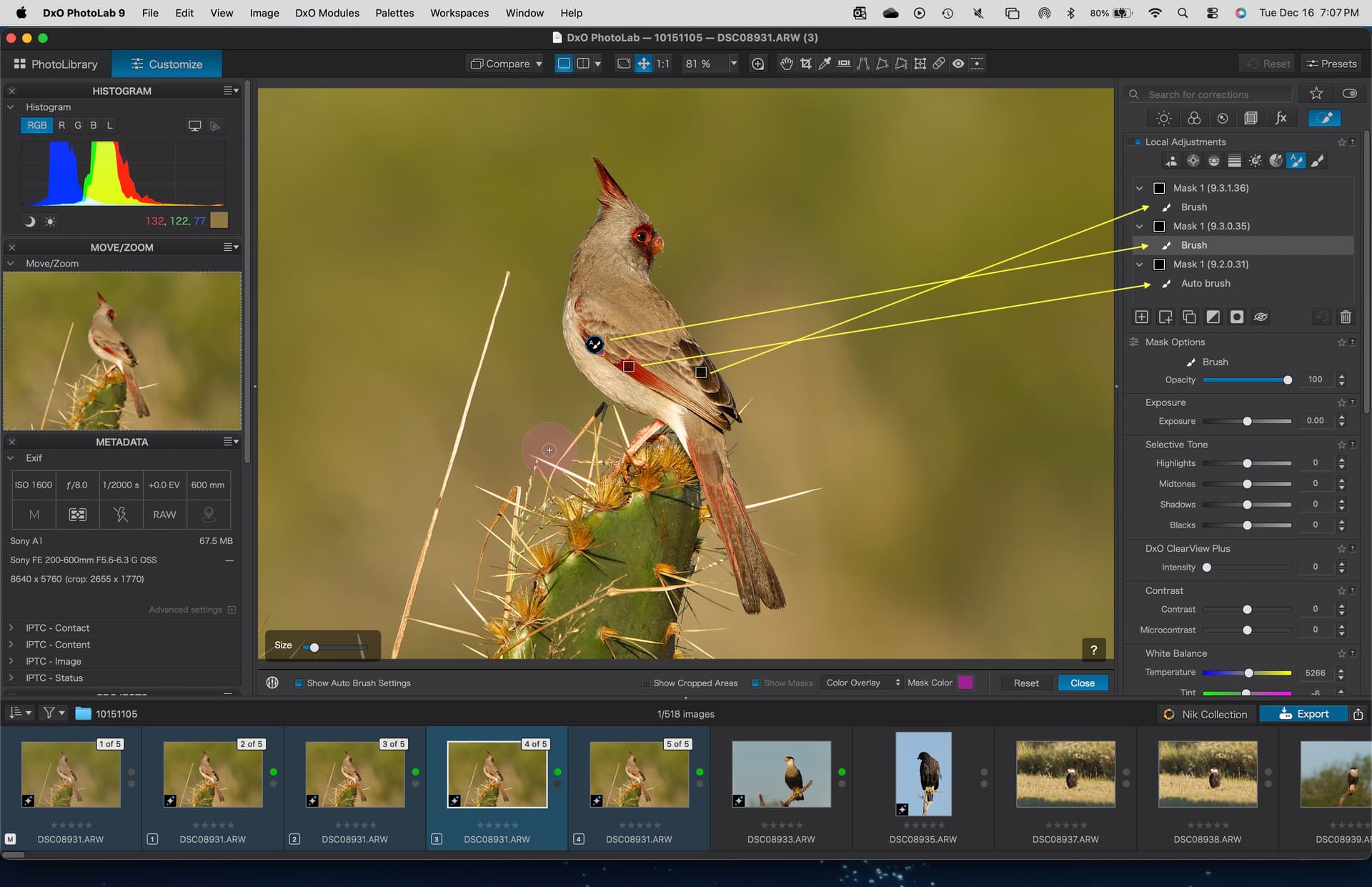Open the Repair retouch bandage tool
The width and height of the screenshot is (1372, 887).
point(939,64)
